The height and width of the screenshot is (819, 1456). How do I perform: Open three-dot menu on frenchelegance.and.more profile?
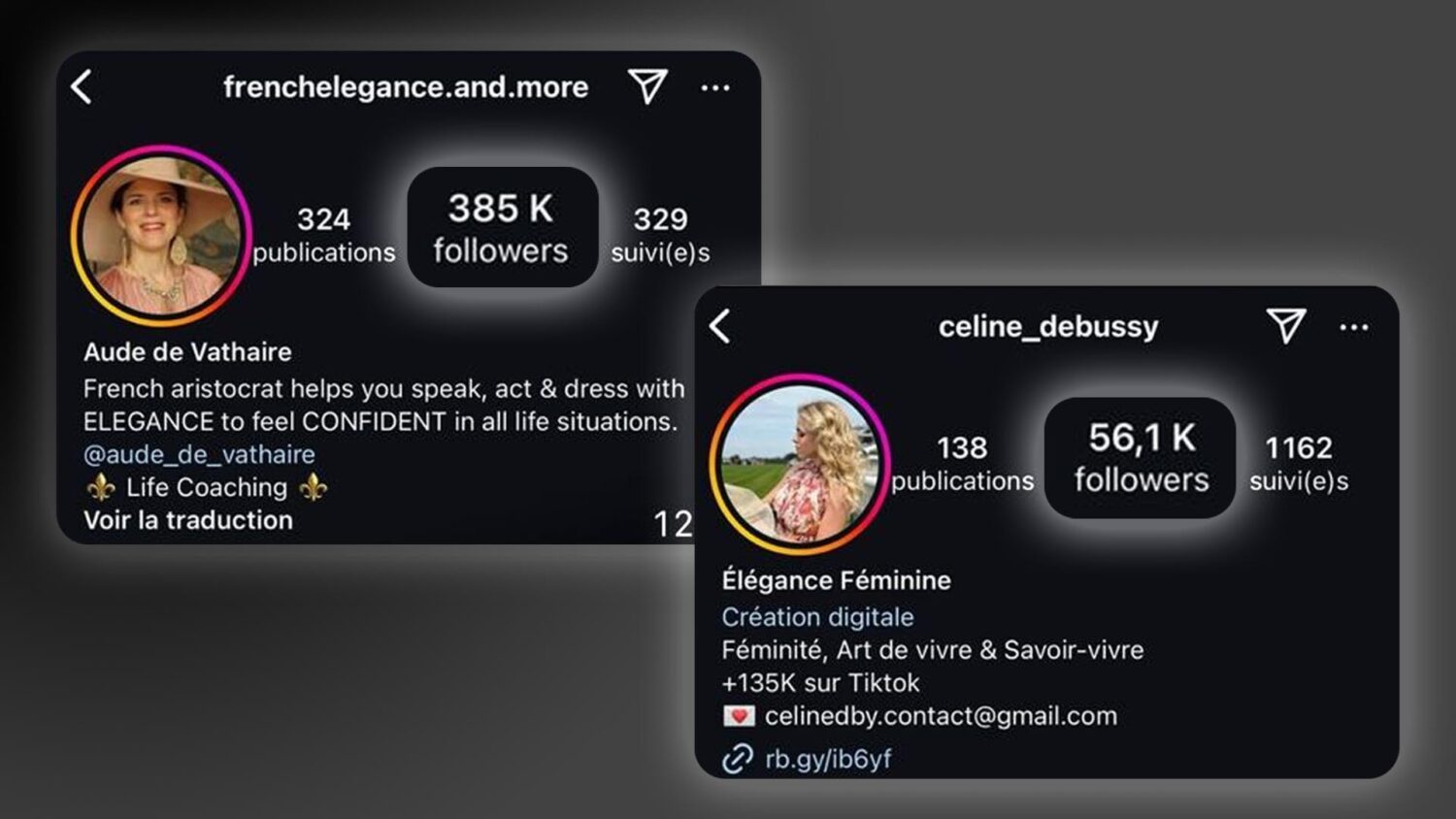pos(715,88)
